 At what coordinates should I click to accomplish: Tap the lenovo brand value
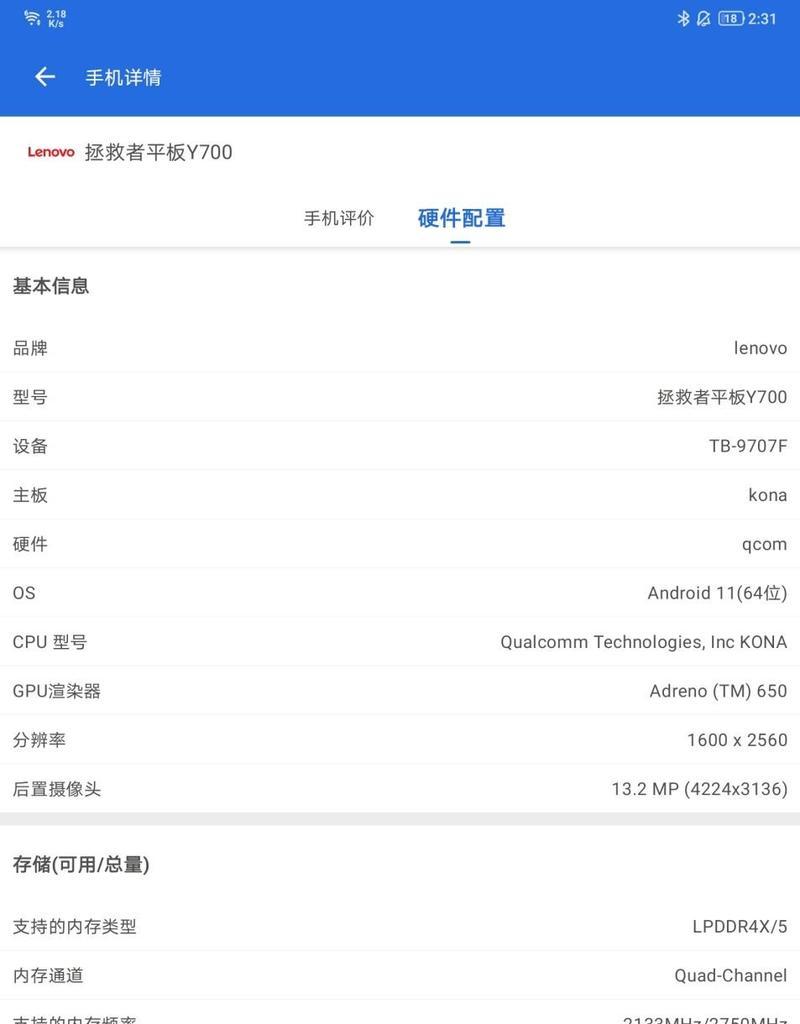pos(760,348)
